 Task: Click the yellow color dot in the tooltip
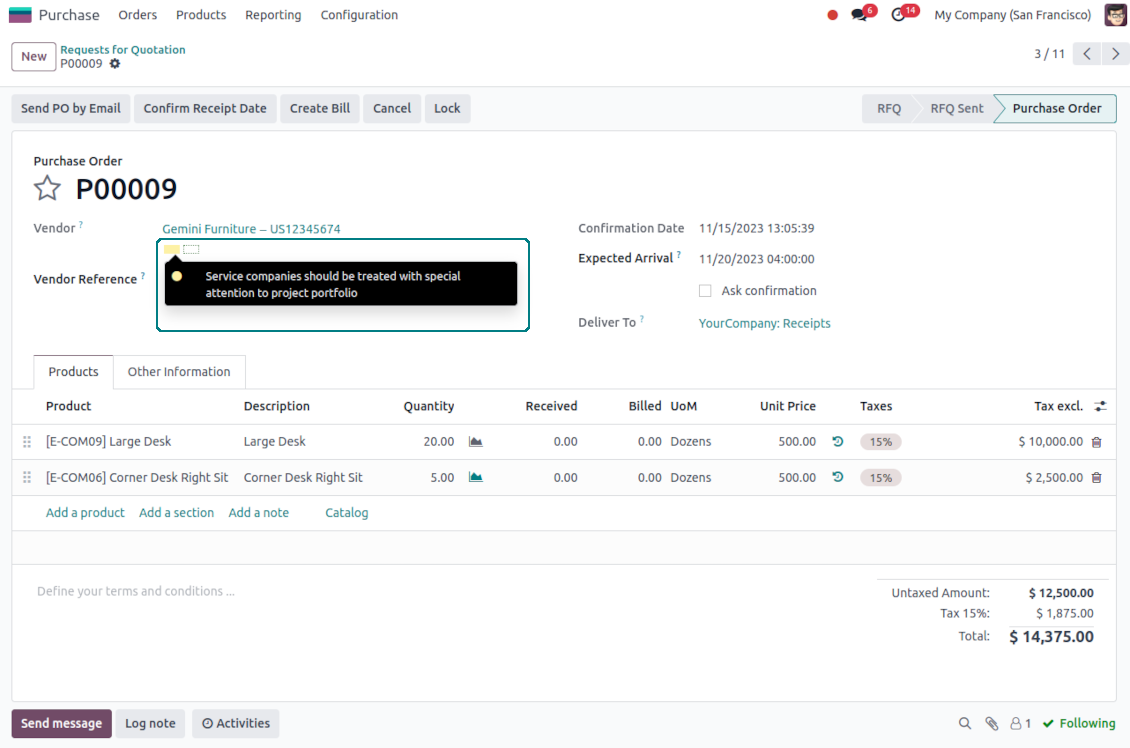coord(177,276)
